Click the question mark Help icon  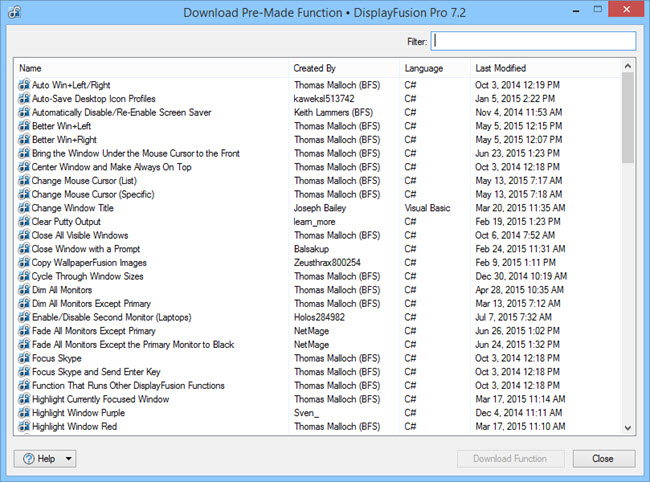tap(29, 459)
